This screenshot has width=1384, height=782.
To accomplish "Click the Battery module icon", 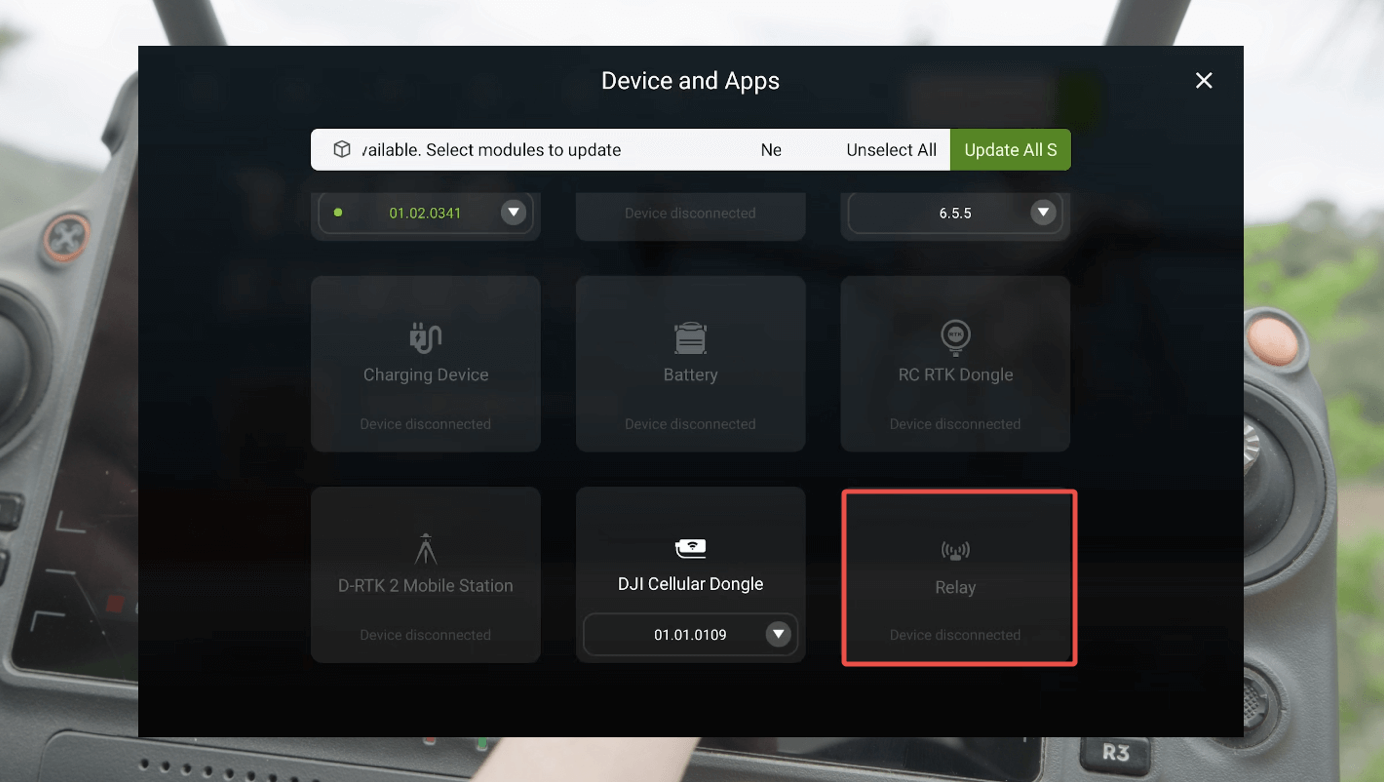I will click(x=690, y=338).
